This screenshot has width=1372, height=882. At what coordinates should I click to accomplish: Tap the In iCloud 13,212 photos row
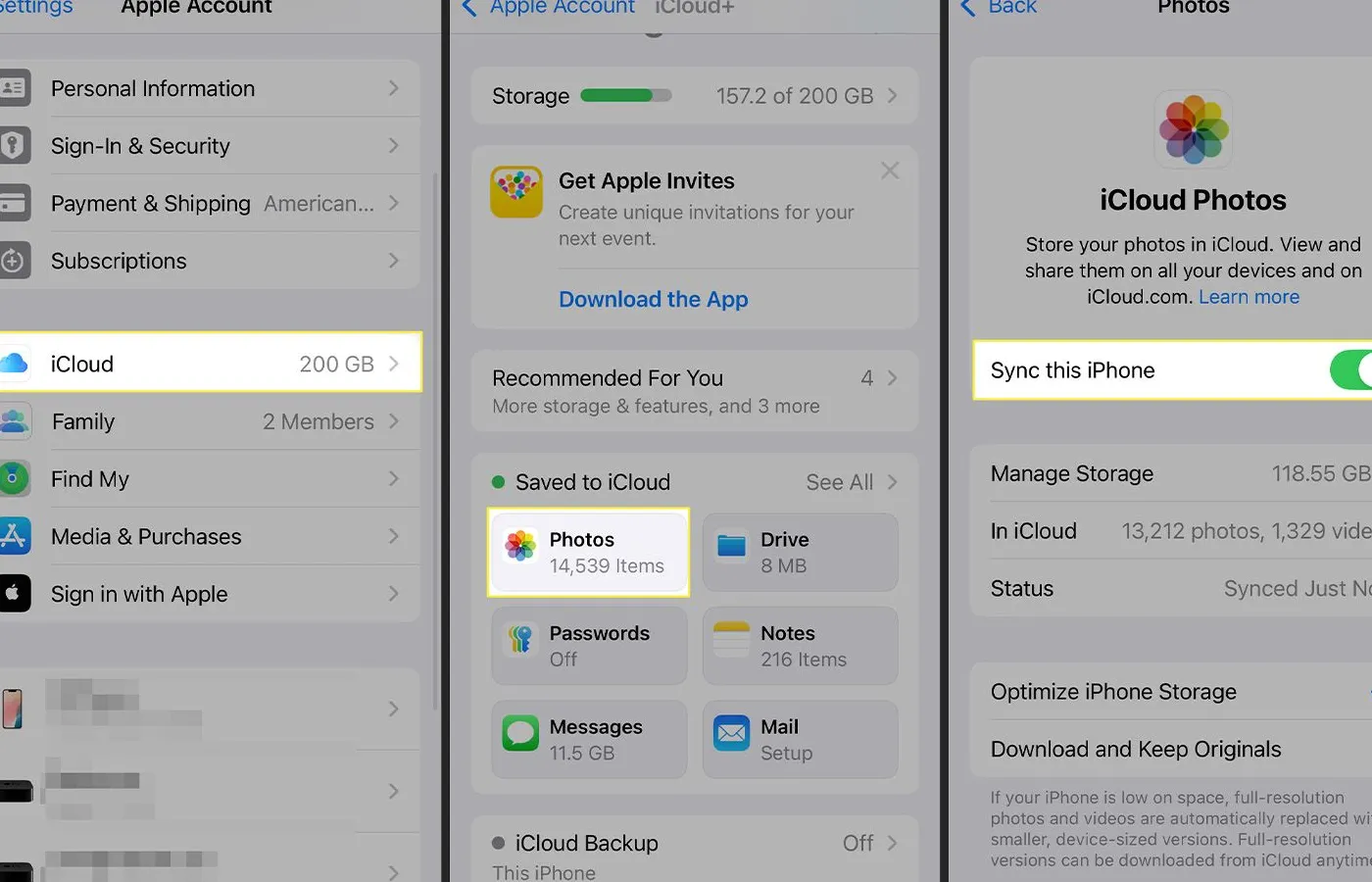[1171, 531]
